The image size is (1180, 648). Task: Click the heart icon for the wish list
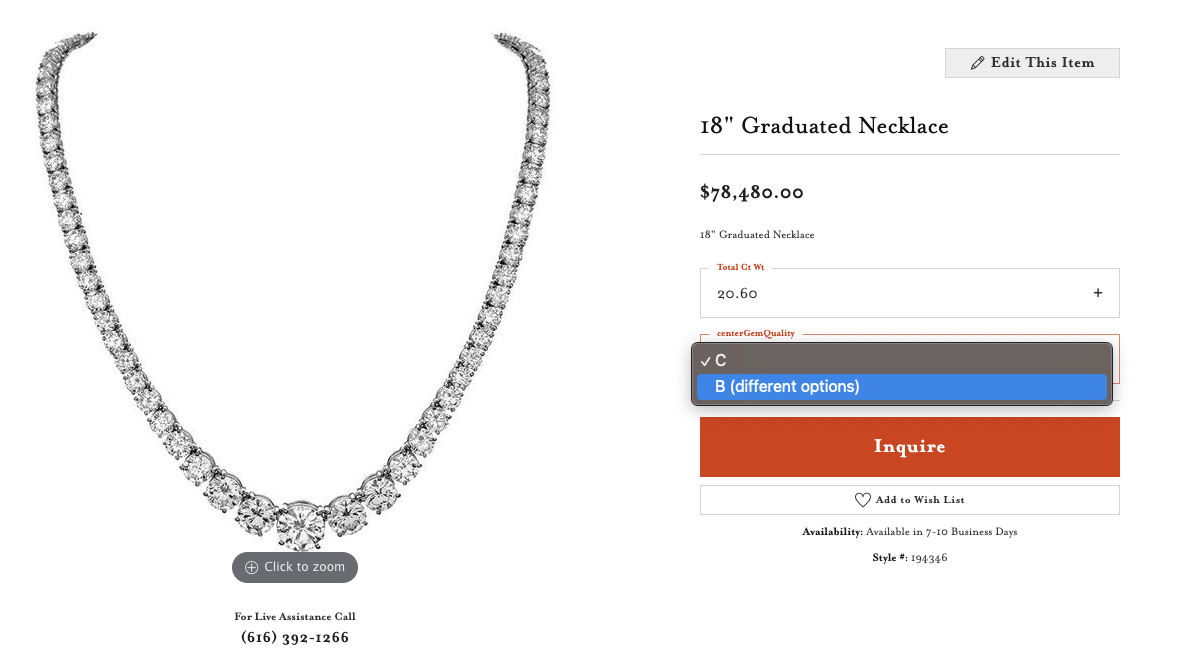point(862,500)
